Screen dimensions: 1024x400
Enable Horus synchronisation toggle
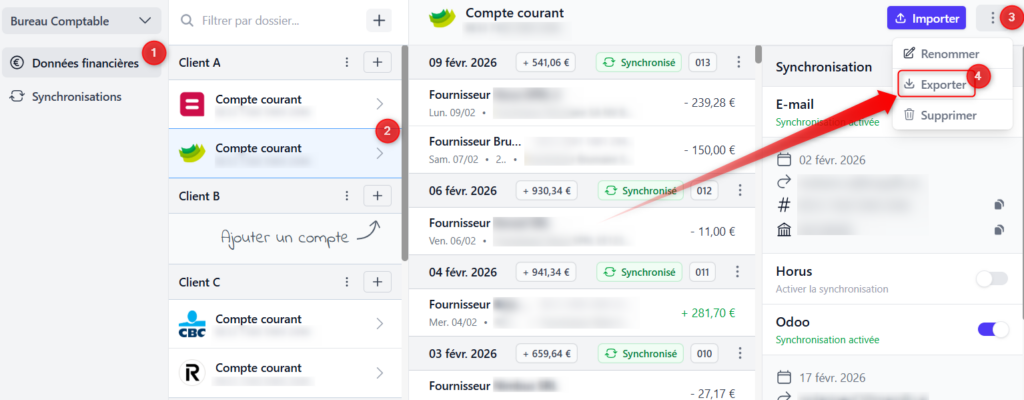[991, 279]
